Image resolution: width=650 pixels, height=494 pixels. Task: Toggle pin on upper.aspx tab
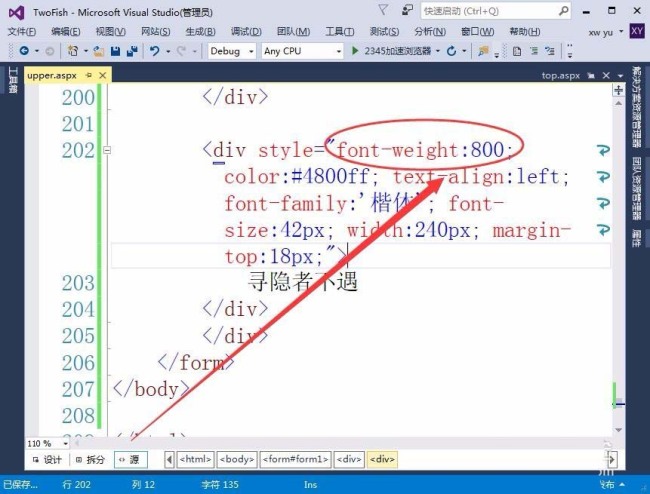88,75
